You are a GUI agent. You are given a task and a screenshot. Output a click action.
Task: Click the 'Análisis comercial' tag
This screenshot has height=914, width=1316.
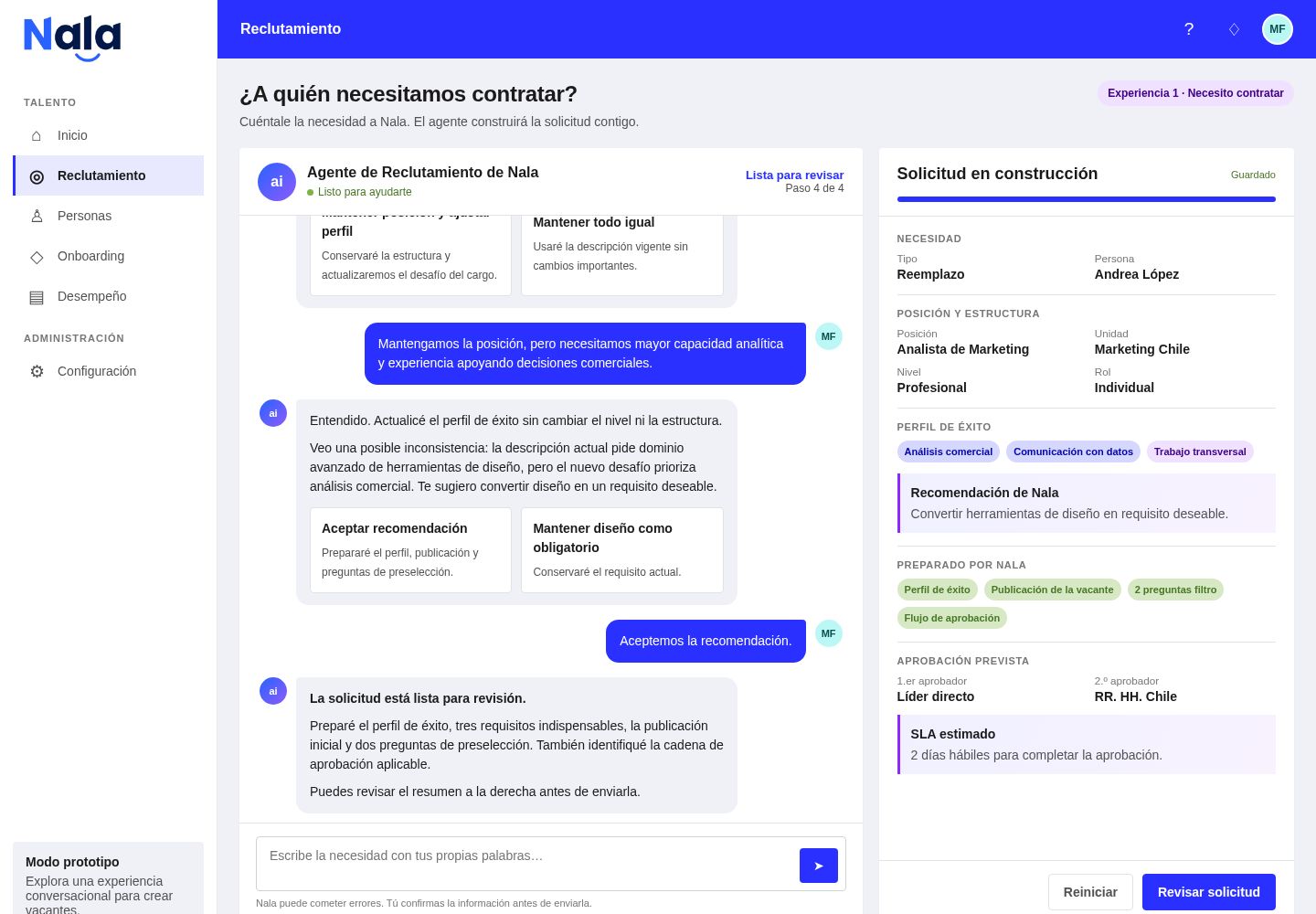(x=949, y=452)
